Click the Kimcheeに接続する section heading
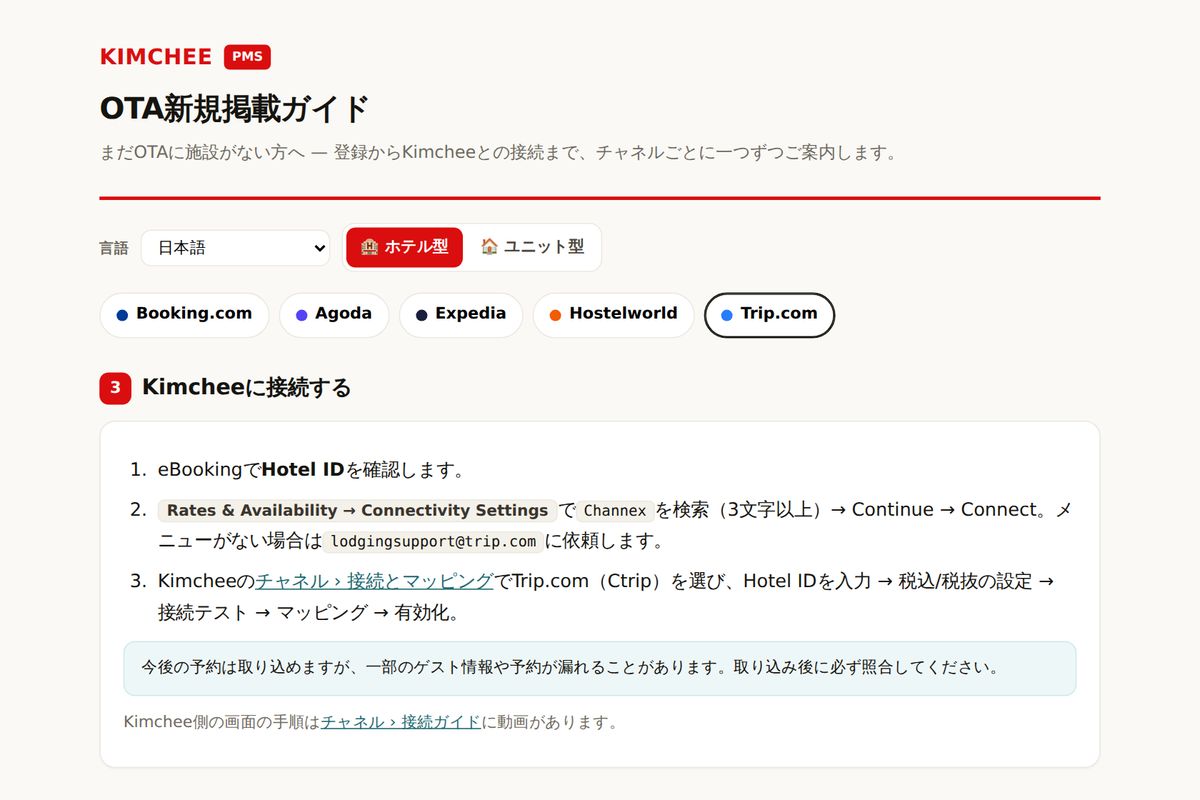This screenshot has height=800, width=1200. point(247,388)
